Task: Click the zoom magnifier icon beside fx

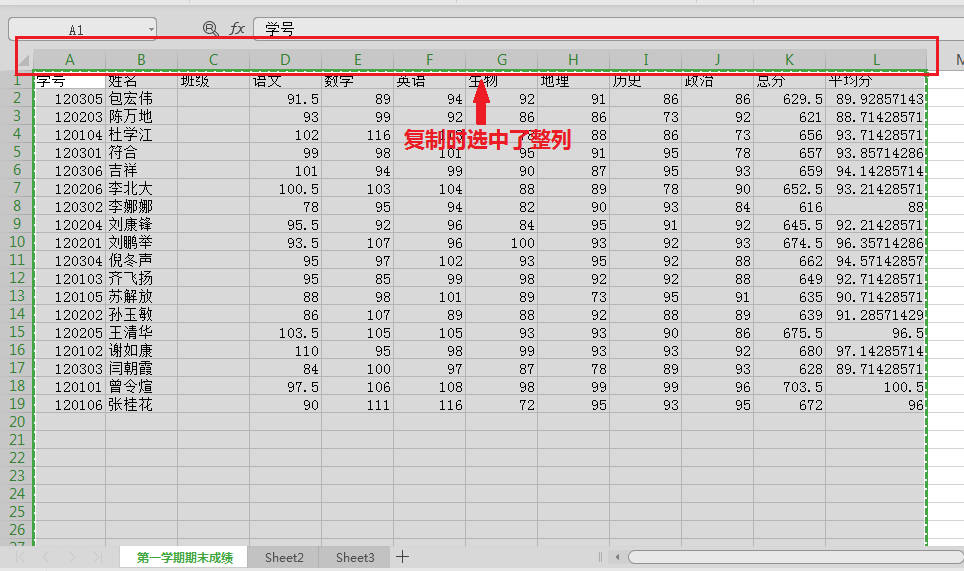Action: click(x=210, y=28)
